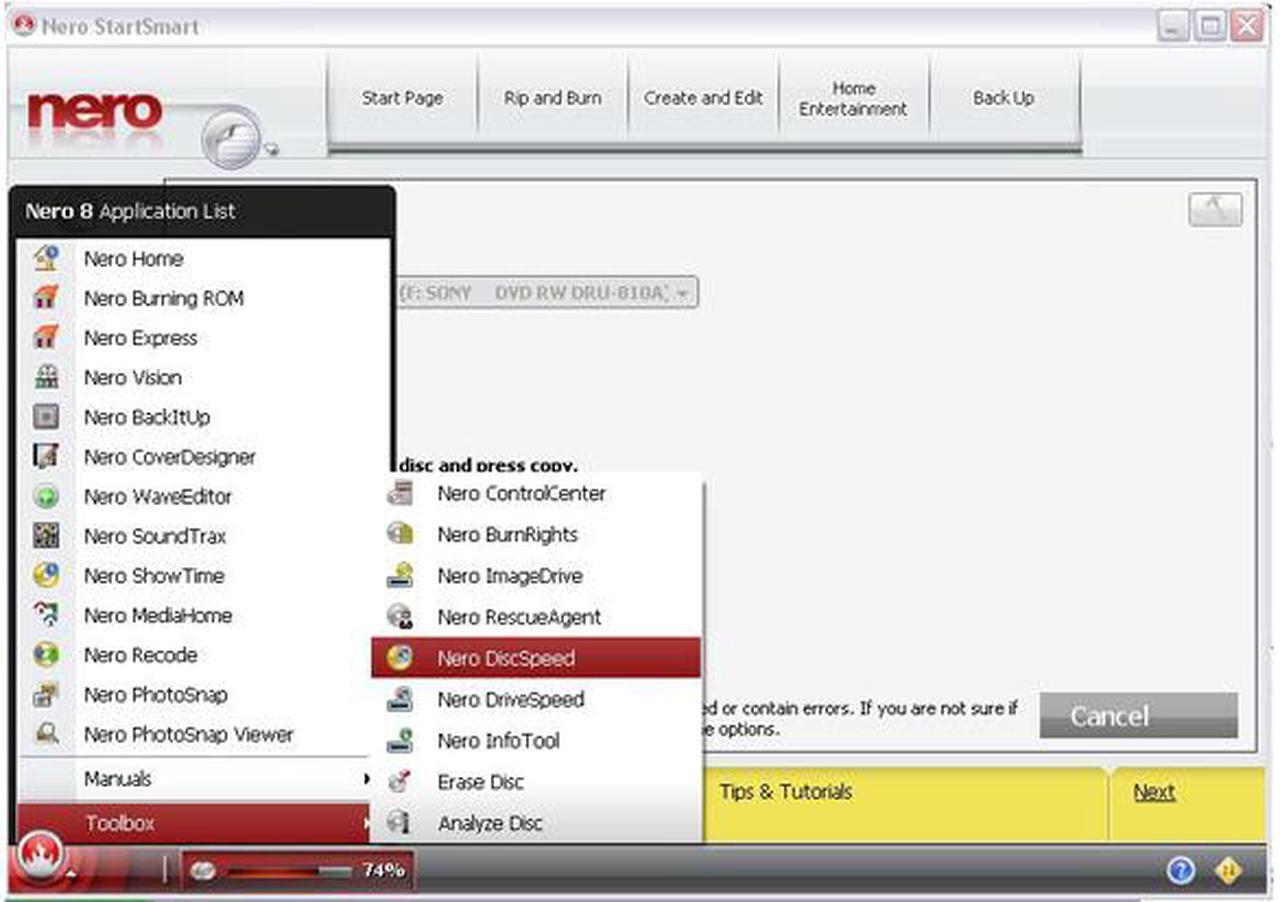
Task: Click the speaker icon beside the volume bar
Action: point(203,871)
